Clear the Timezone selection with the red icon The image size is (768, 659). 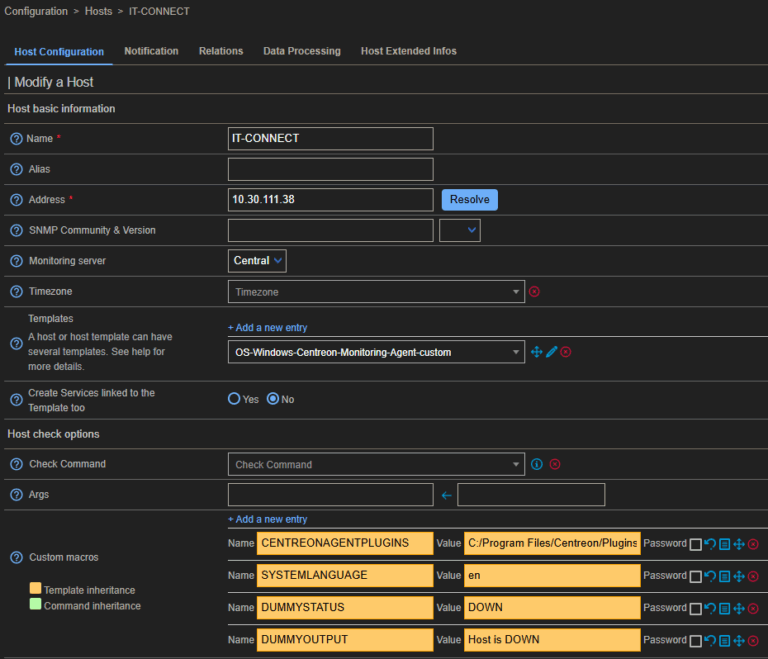534,292
